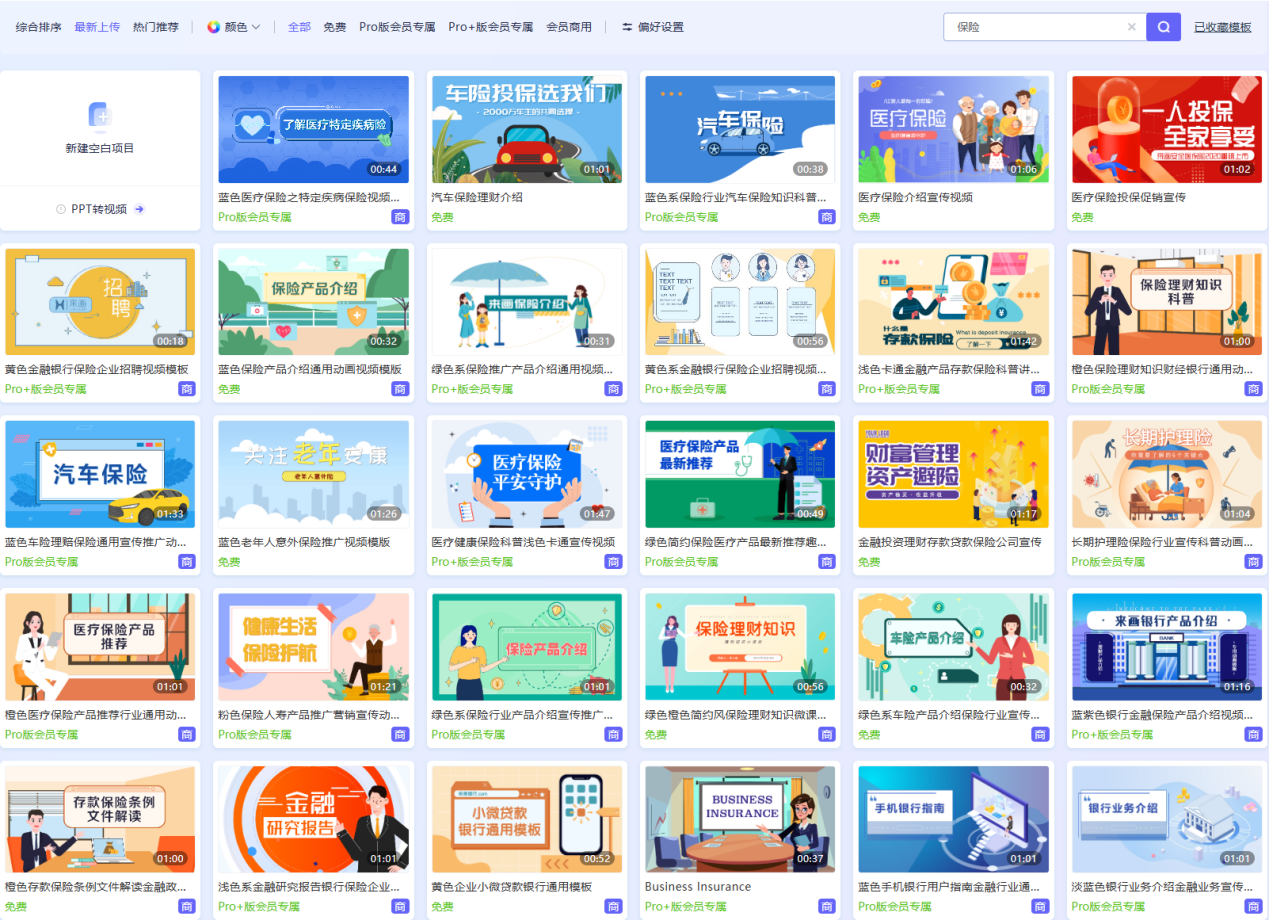The width and height of the screenshot is (1269, 920).
Task: Open the 车险投保选我们 template thumbnail
Action: coord(526,129)
